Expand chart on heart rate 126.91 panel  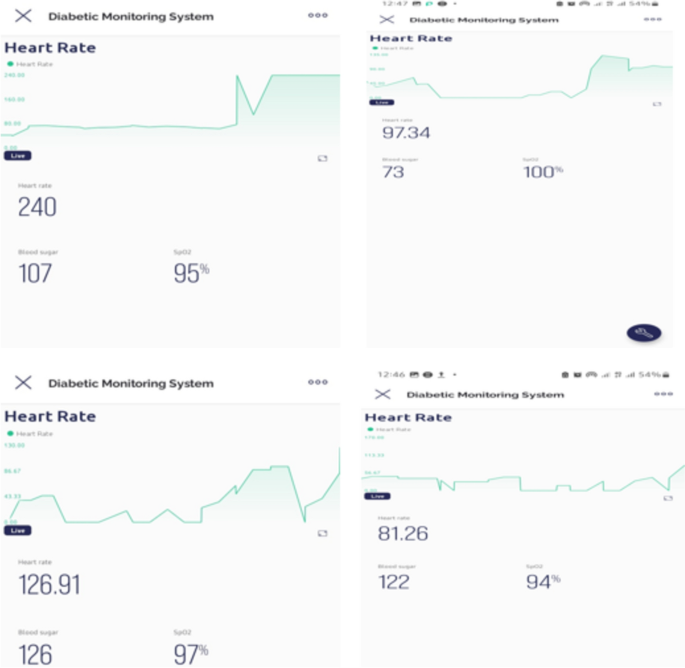(322, 533)
